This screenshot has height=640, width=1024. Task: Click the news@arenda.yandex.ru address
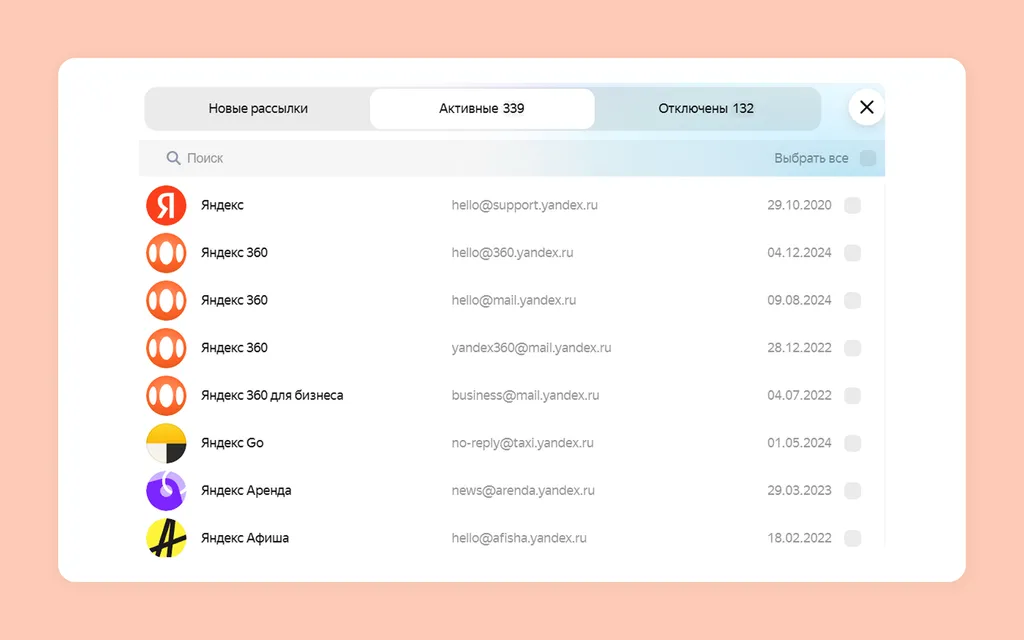point(523,490)
